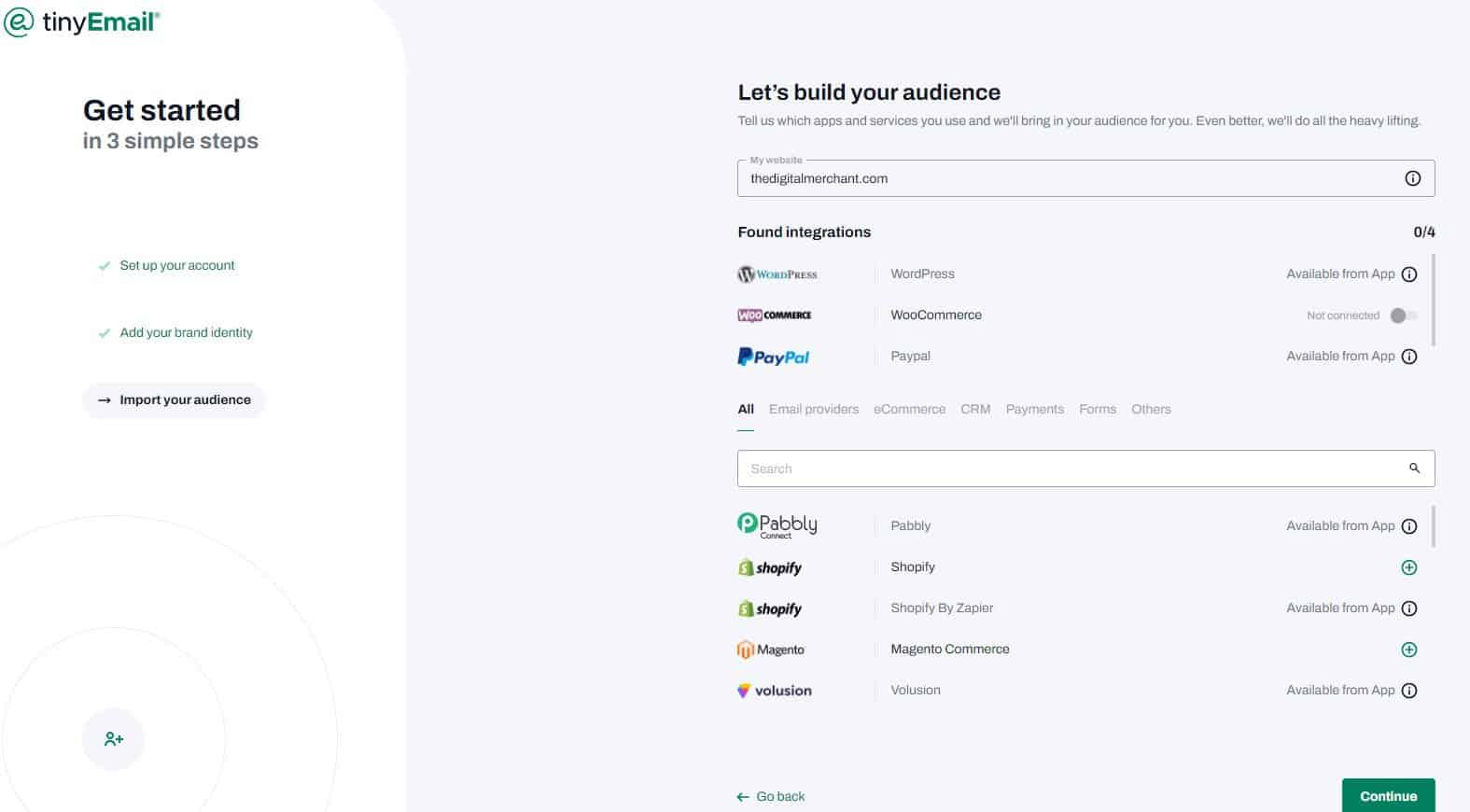Click the Volusion logo
The image size is (1470, 812).
pyautogui.click(x=774, y=691)
